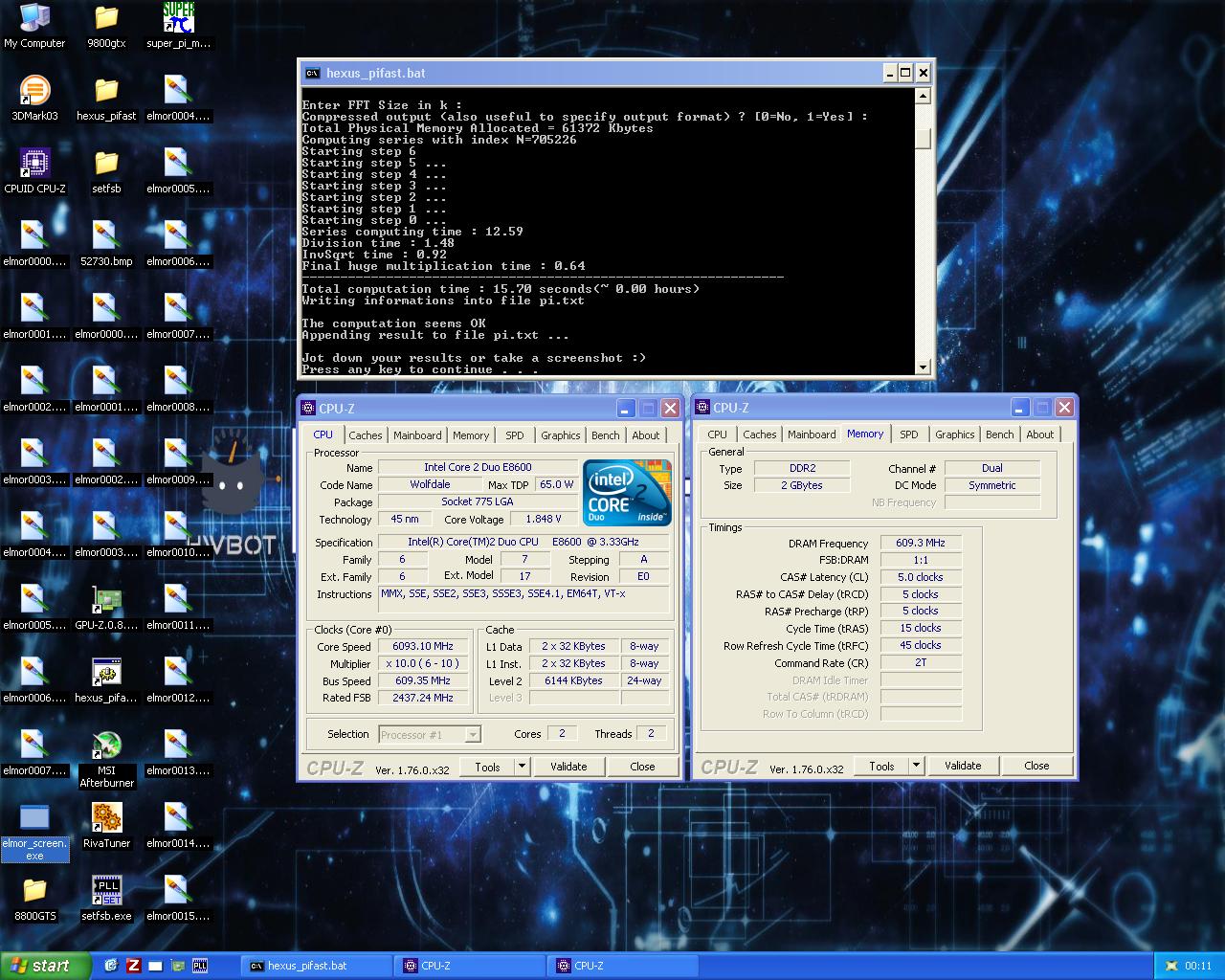The image size is (1225, 980).
Task: Launch the RivaTuner desktop shortcut
Action: (106, 826)
